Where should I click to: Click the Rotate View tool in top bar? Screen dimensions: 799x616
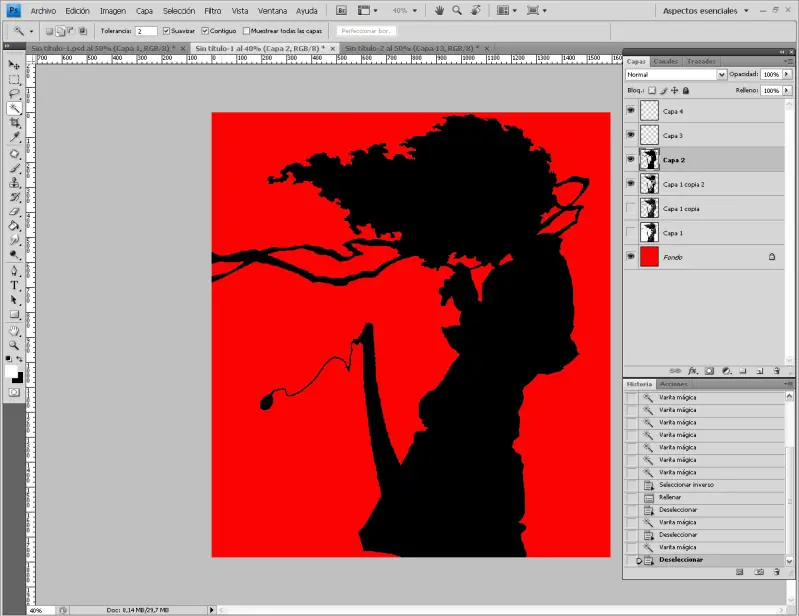(x=475, y=10)
